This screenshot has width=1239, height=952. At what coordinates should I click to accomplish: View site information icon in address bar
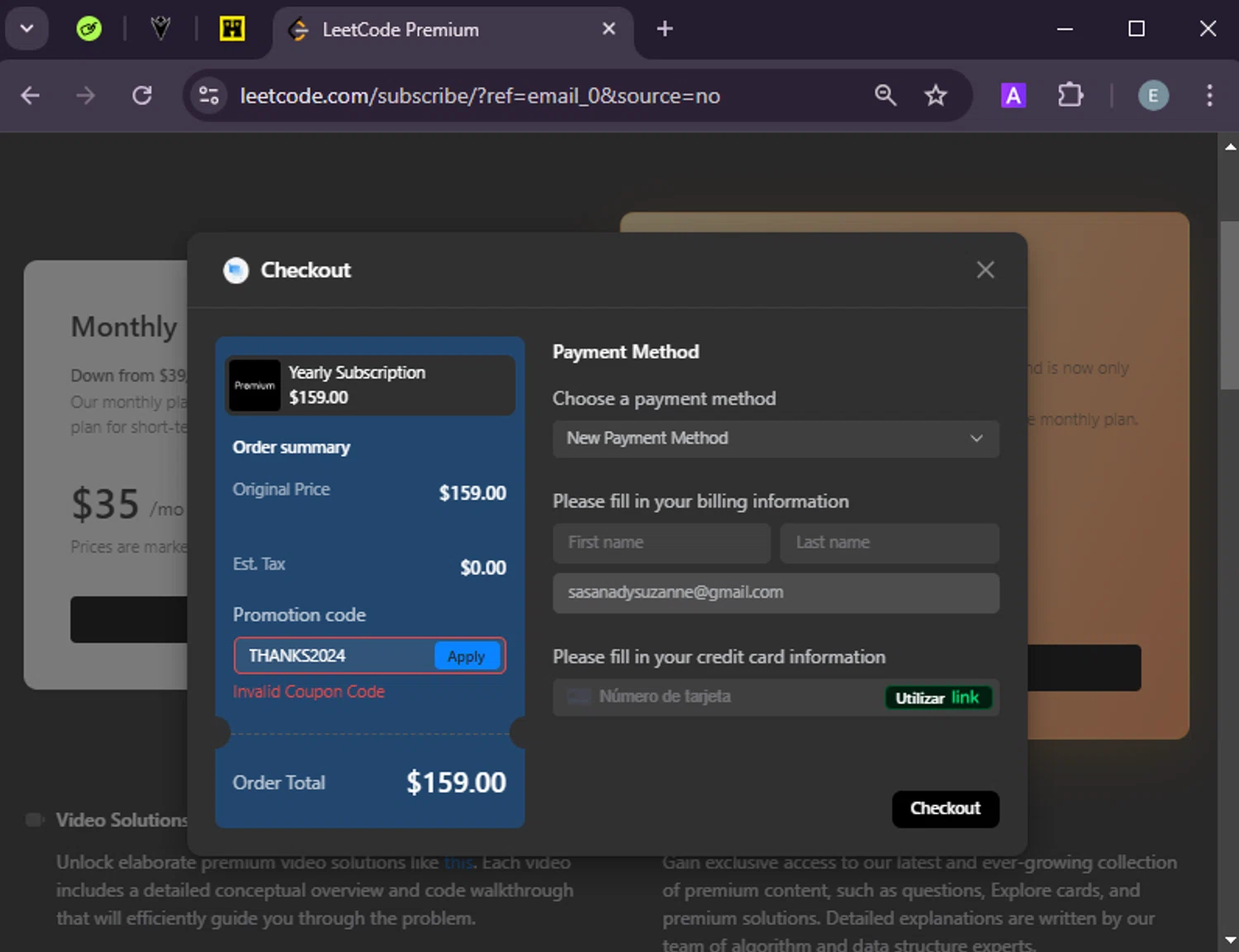209,96
